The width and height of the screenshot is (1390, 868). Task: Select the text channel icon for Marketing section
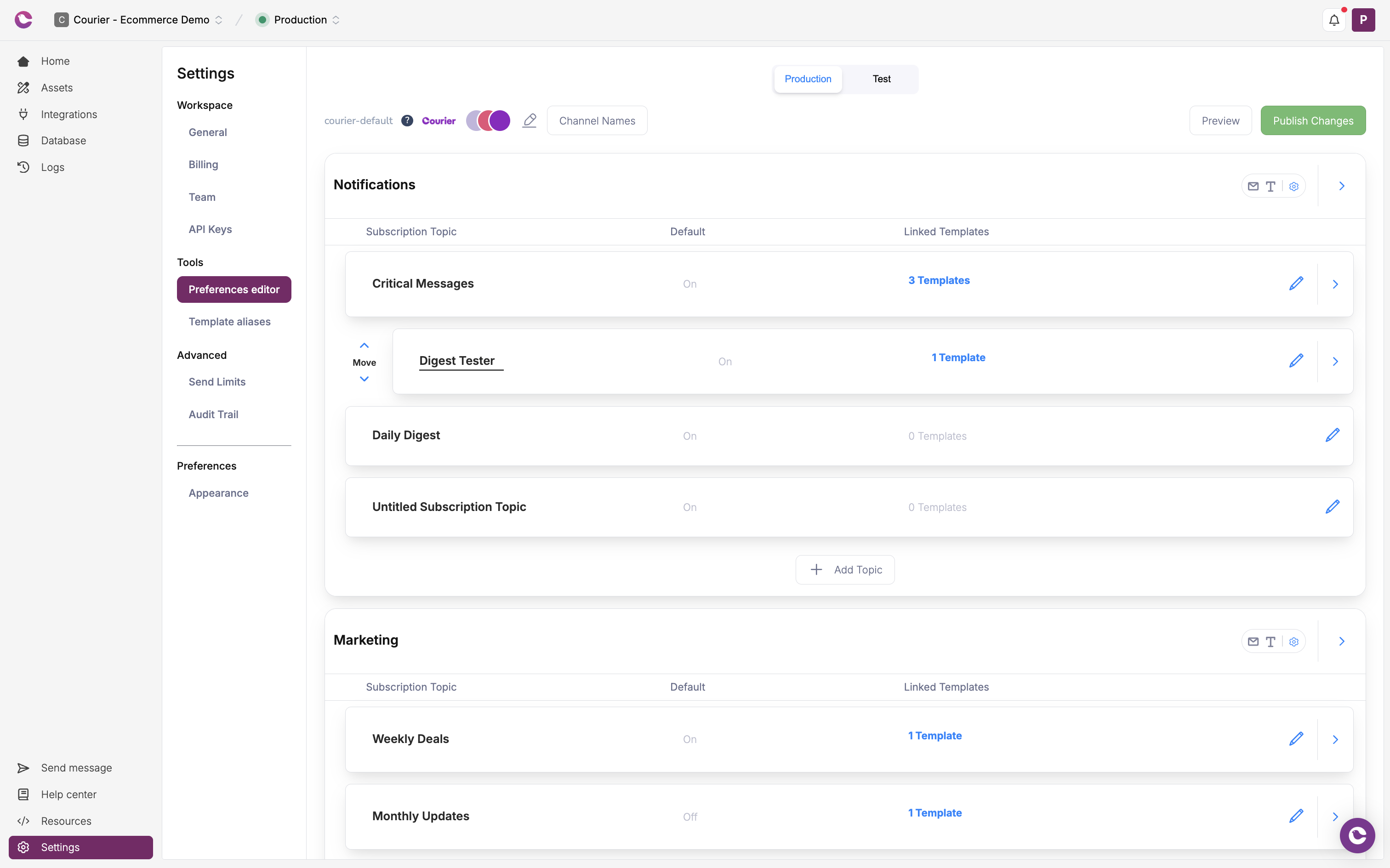pyautogui.click(x=1271, y=641)
